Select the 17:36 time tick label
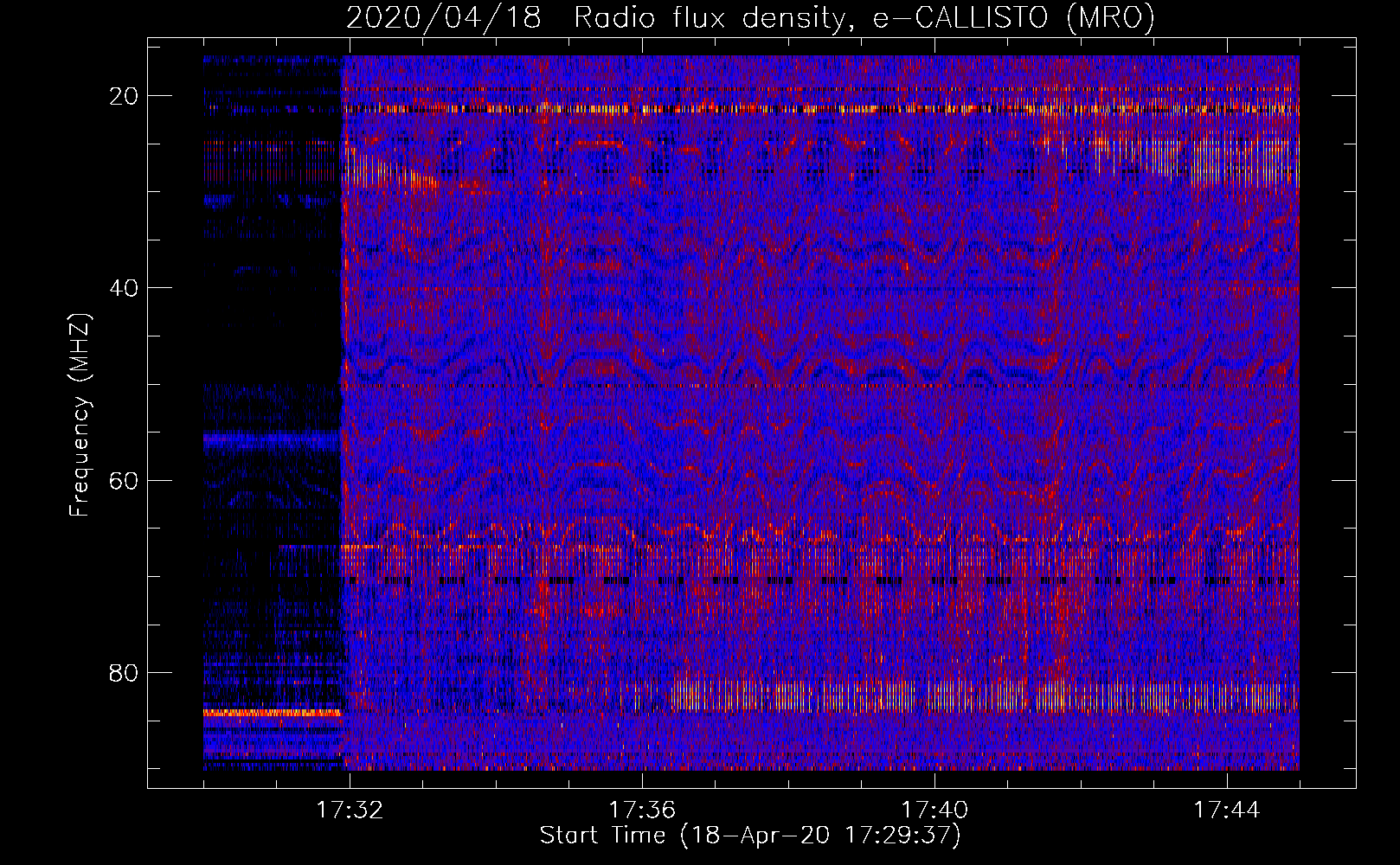The height and width of the screenshot is (865, 1400). click(x=642, y=811)
